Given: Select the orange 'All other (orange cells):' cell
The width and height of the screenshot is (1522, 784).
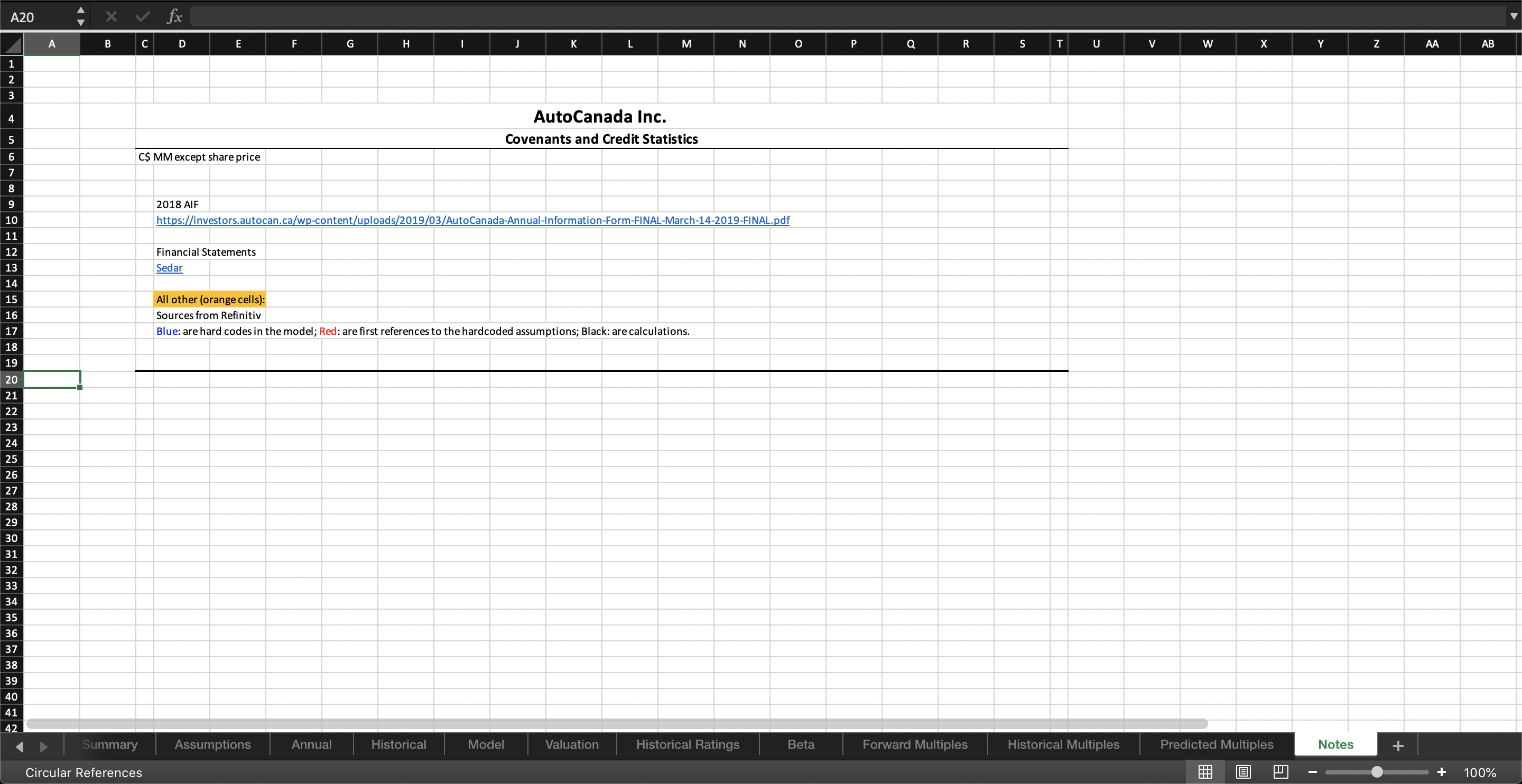Looking at the screenshot, I should click(210, 299).
